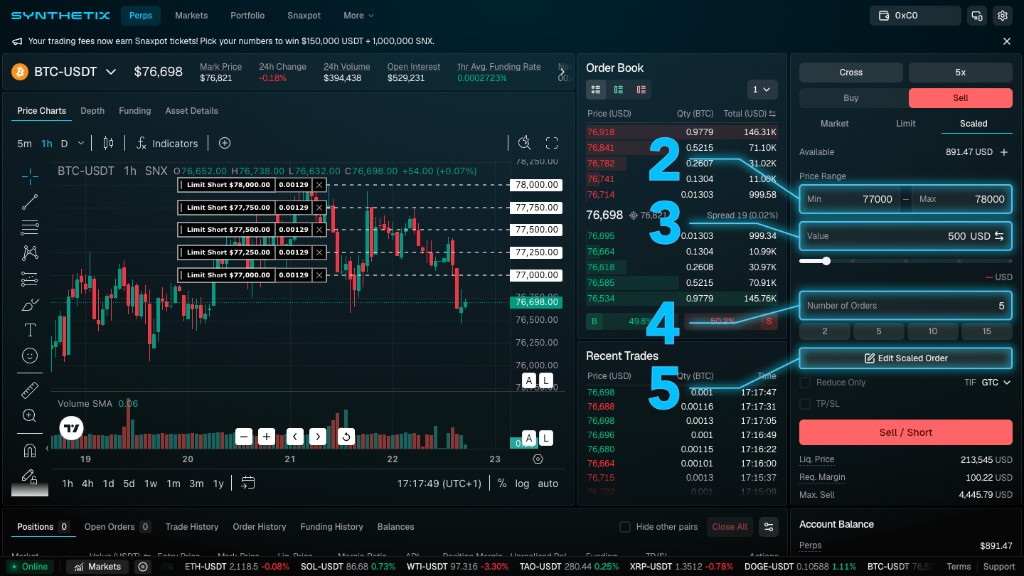This screenshot has height=576, width=1024.
Task: Go to the Portfolio page
Action: [x=248, y=16]
